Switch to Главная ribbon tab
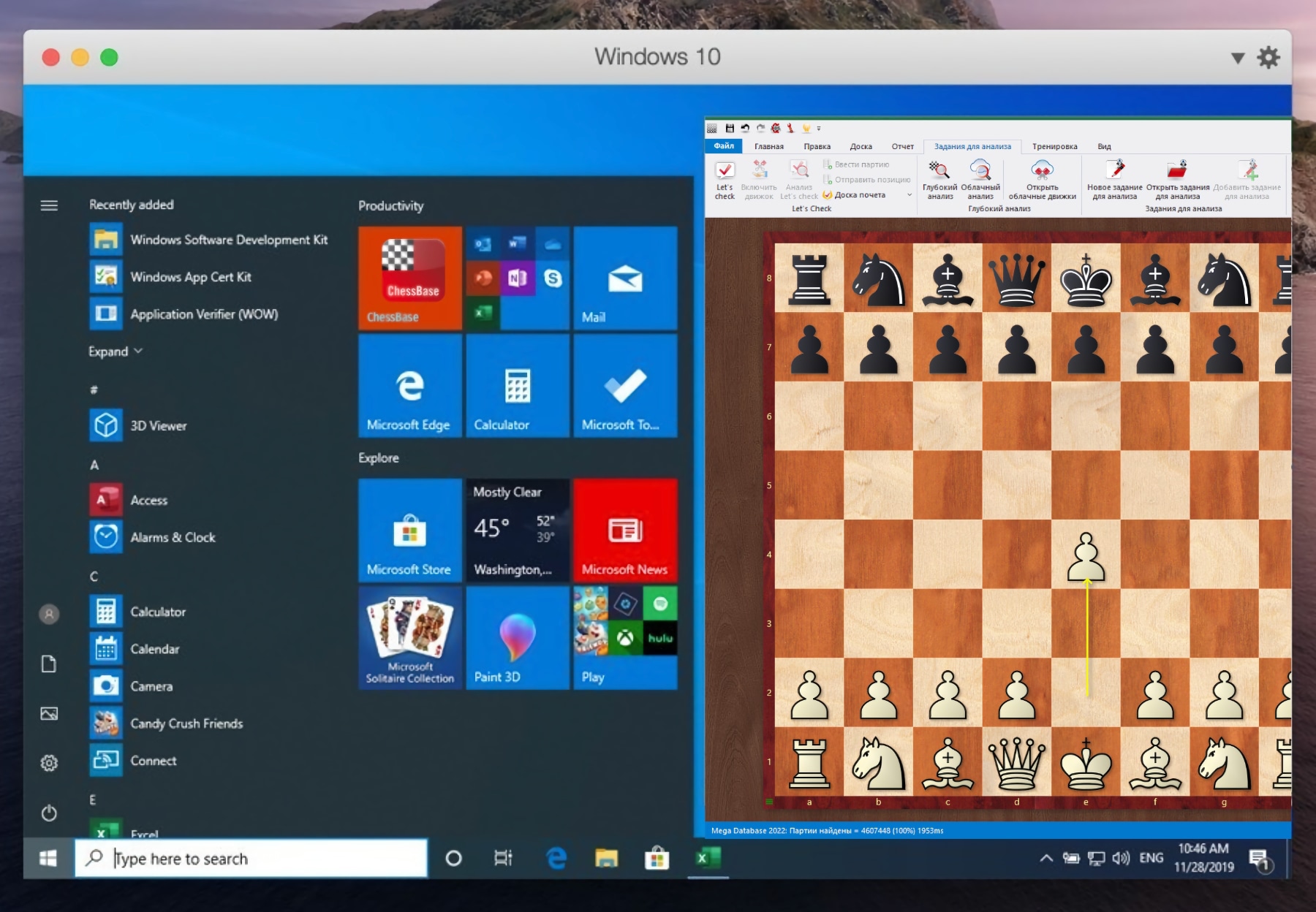The image size is (1316, 912). [769, 146]
